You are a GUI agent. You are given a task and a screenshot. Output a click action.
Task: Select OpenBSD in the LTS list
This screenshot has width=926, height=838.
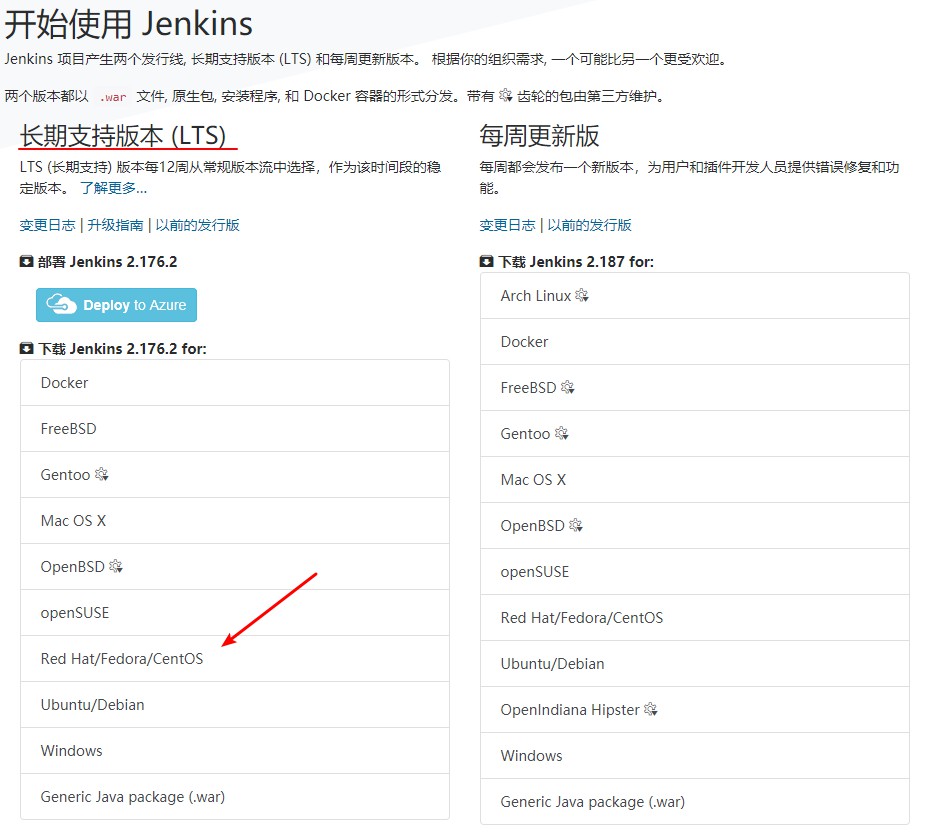(x=235, y=567)
